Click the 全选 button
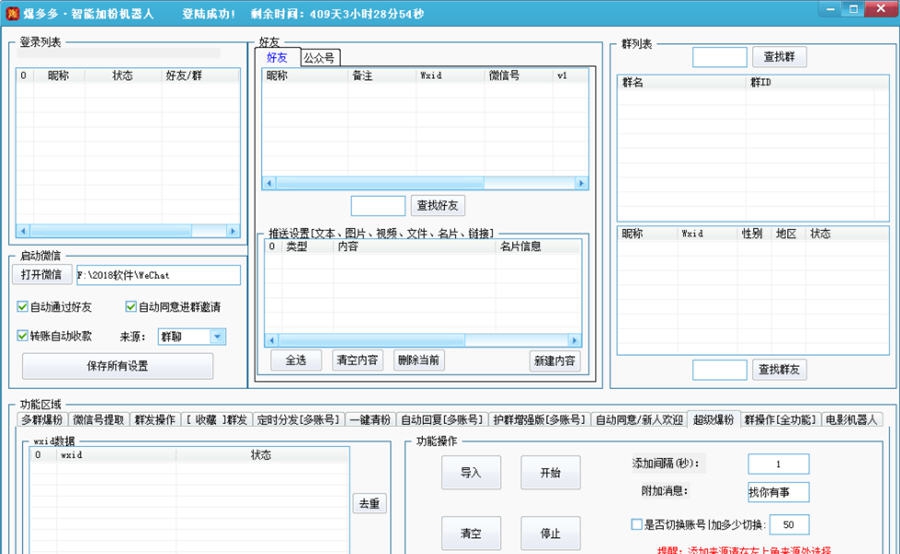The width and height of the screenshot is (900, 554). tap(296, 360)
